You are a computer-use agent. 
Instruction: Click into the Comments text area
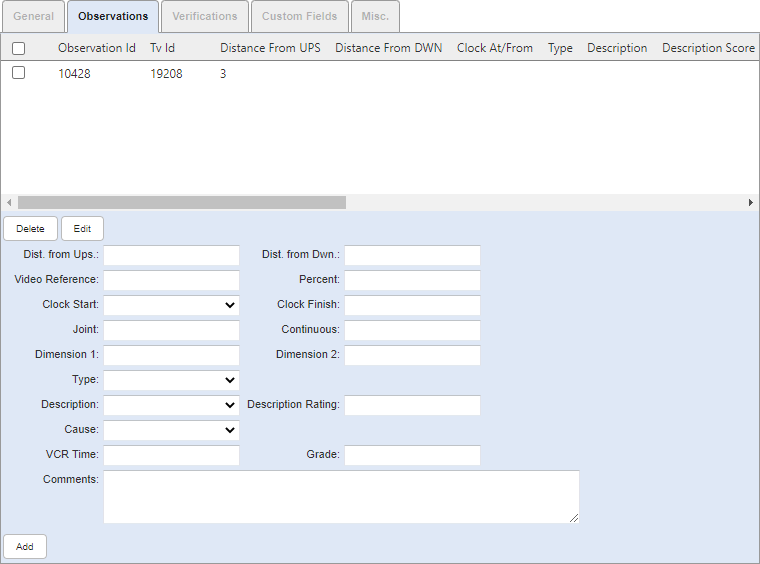coord(341,497)
